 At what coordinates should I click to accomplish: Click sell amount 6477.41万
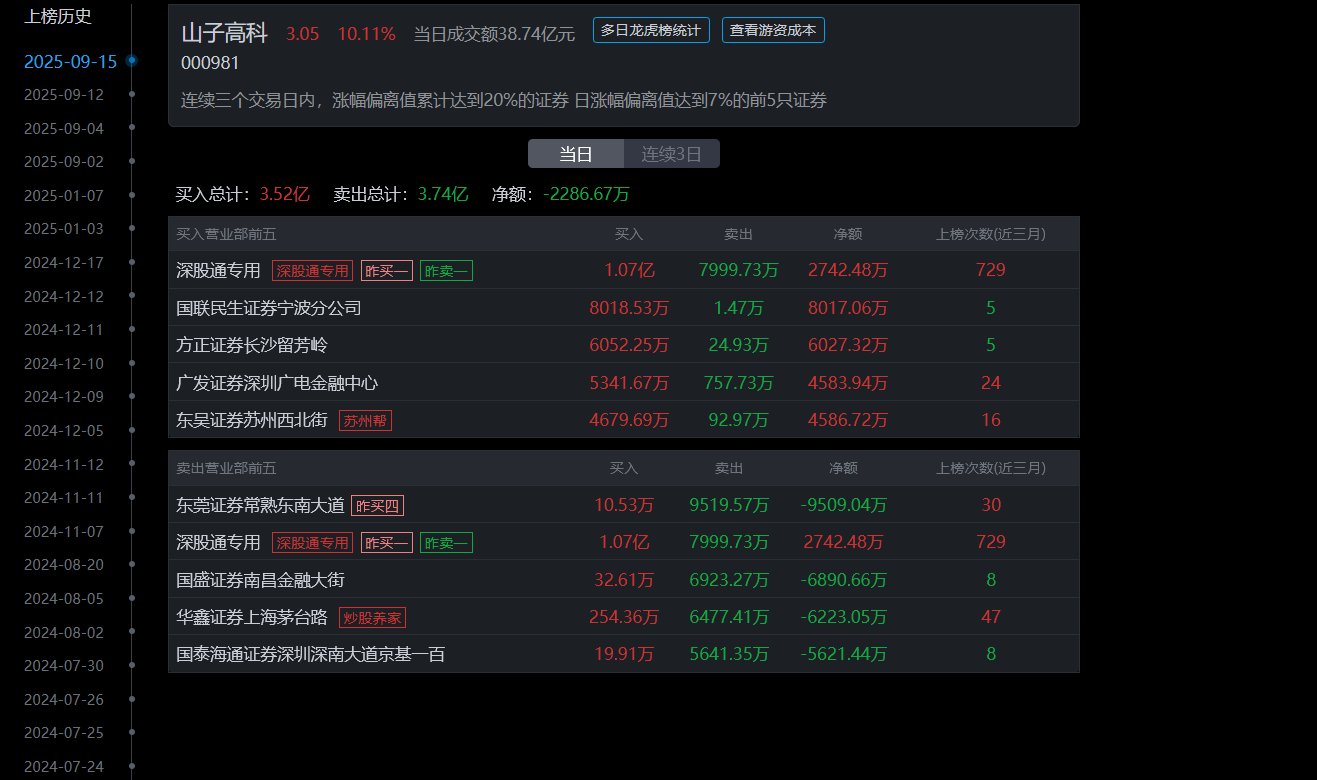coord(729,617)
